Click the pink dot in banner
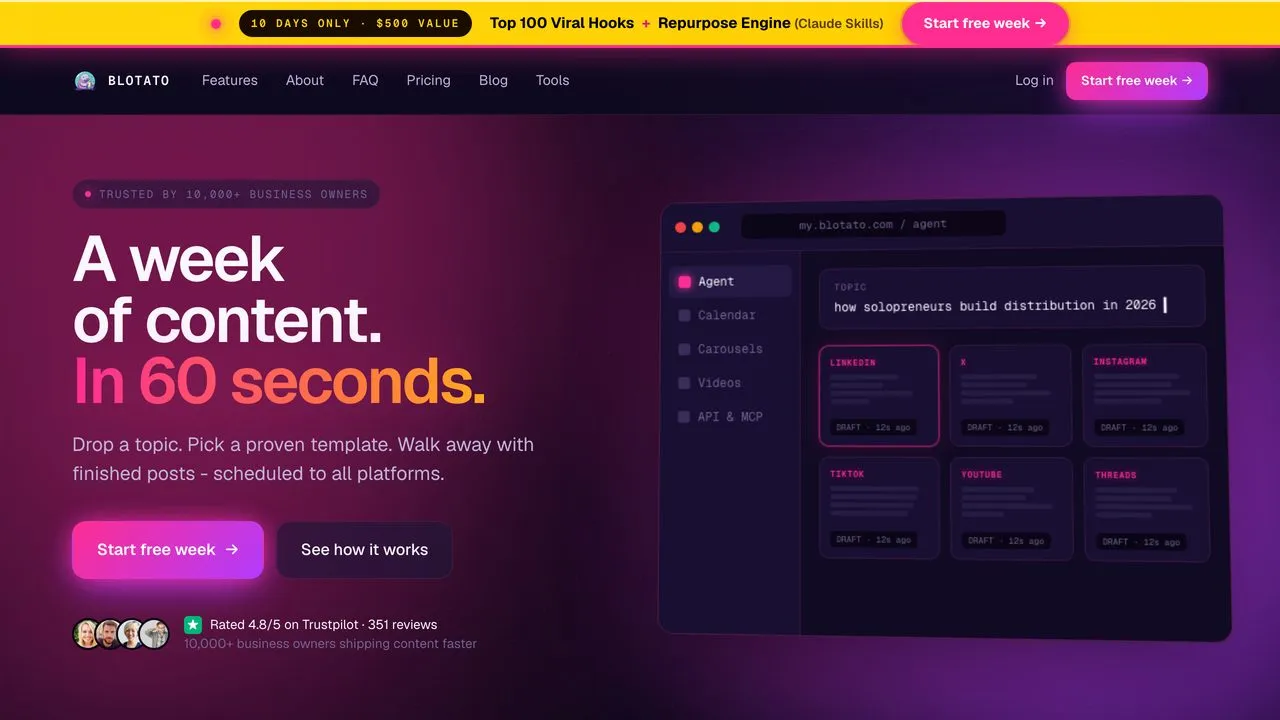 pos(216,24)
